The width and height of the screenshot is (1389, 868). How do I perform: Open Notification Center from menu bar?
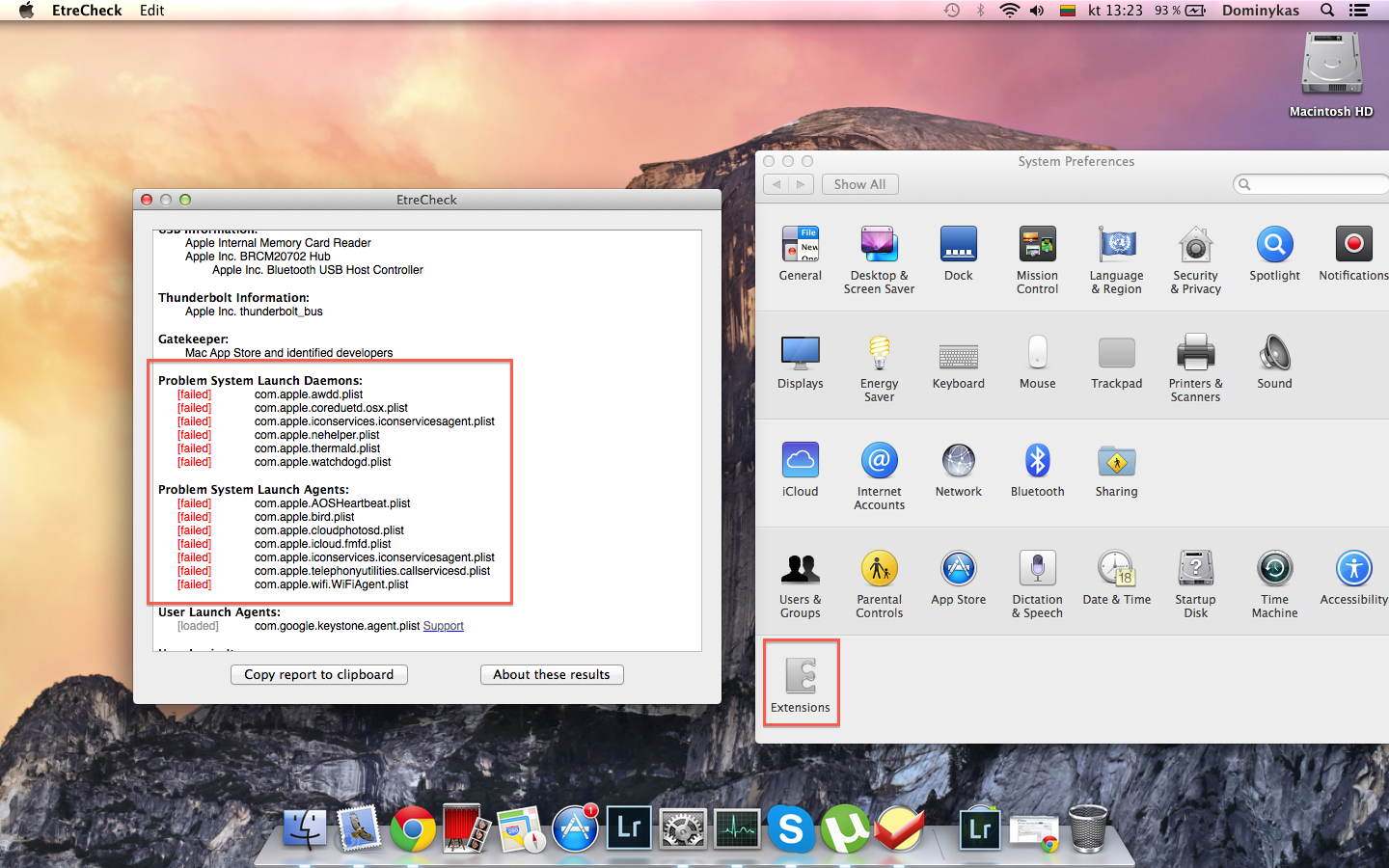tap(1359, 11)
